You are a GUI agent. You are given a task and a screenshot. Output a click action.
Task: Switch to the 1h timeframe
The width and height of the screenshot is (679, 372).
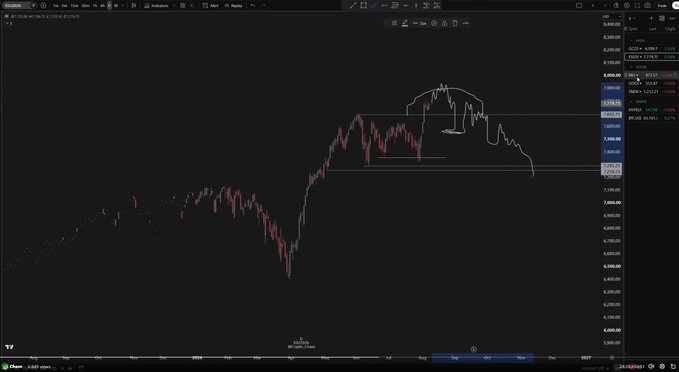[x=95, y=6]
